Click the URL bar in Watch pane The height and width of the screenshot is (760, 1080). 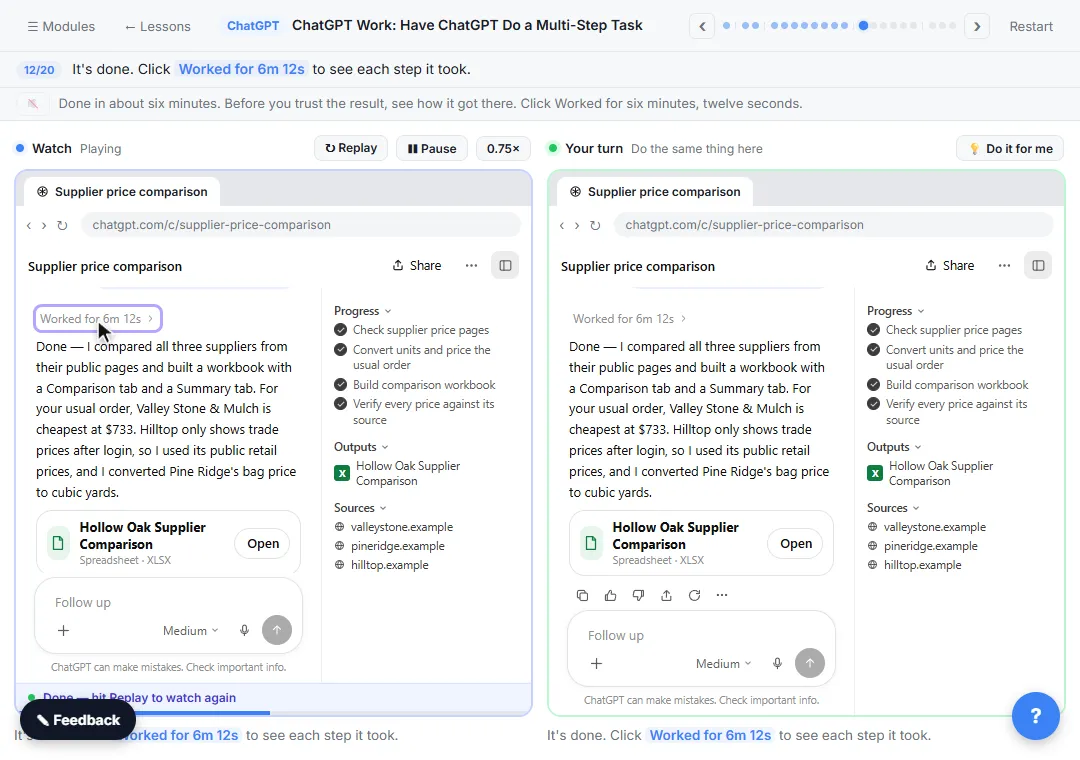tap(301, 225)
